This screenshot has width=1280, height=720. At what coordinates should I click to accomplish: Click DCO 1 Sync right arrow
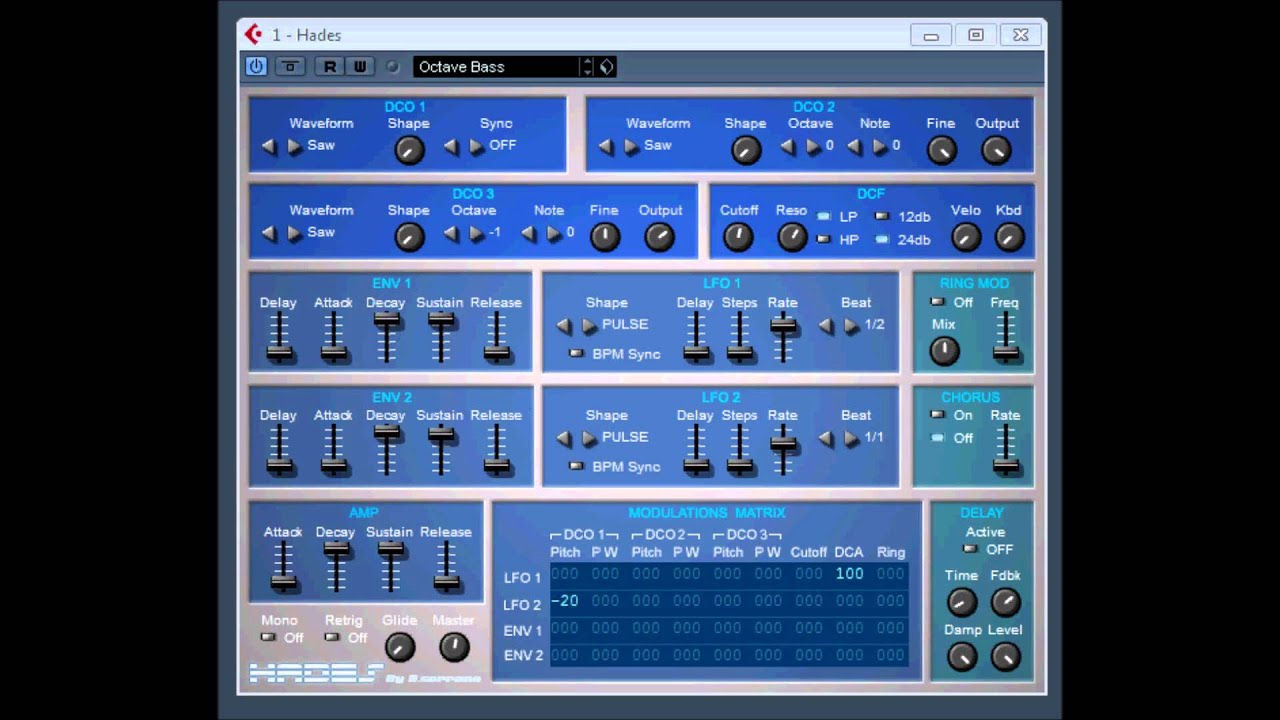(x=476, y=146)
